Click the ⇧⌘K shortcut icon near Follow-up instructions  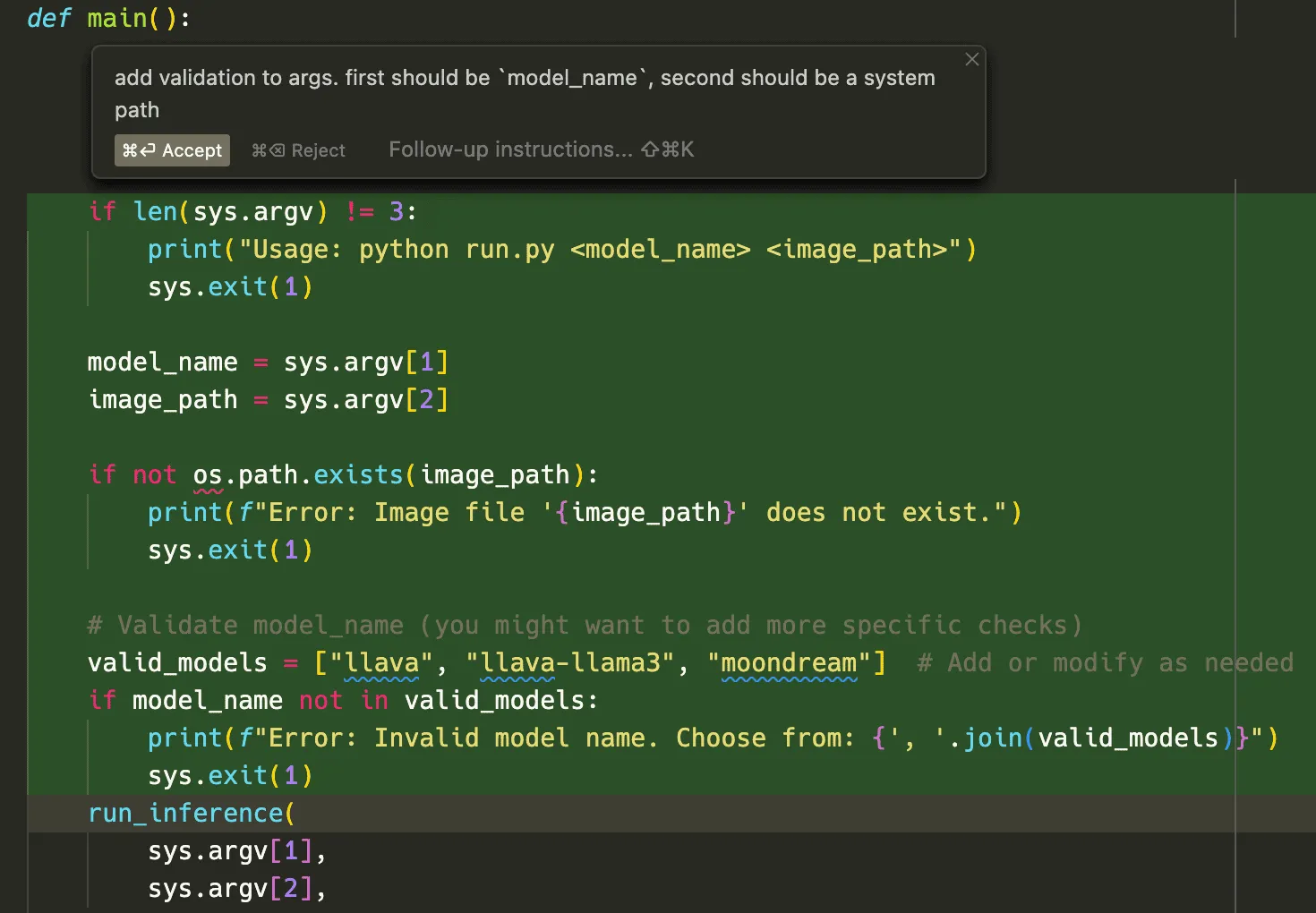click(x=667, y=149)
